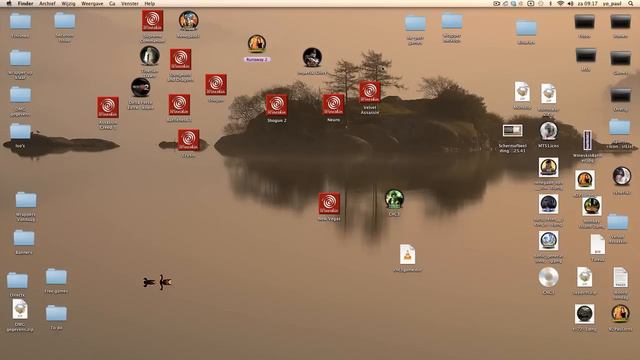Select the Velvet Assassin app icon
The width and height of the screenshot is (640, 360).
(x=370, y=92)
